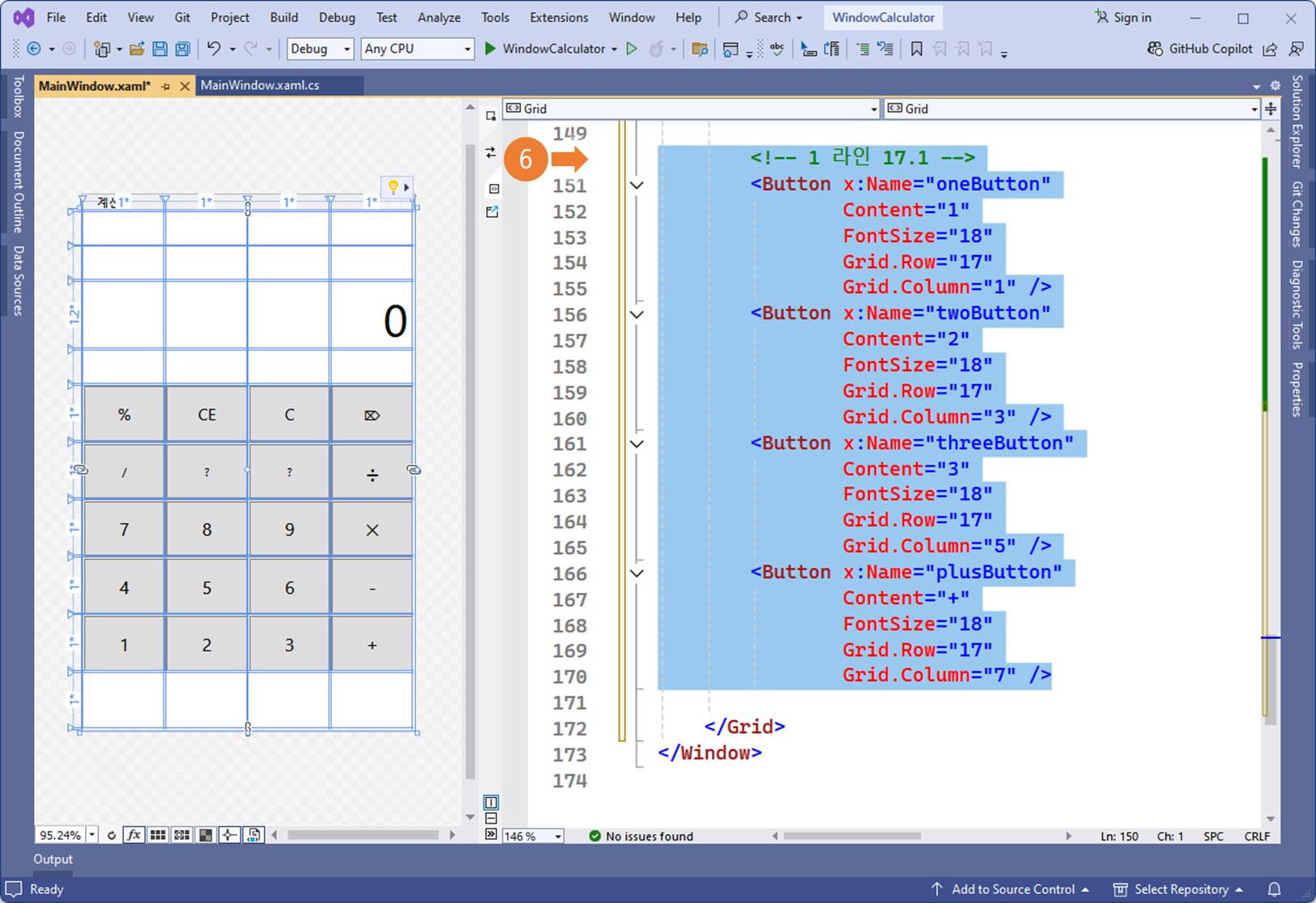This screenshot has width=1316, height=903.
Task: Open the designer 95.24% zoom dropdown
Action: point(92,835)
